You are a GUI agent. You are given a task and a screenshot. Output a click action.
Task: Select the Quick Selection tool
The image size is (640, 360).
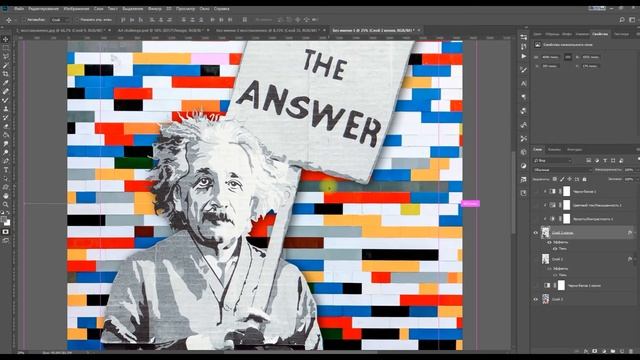coord(6,65)
